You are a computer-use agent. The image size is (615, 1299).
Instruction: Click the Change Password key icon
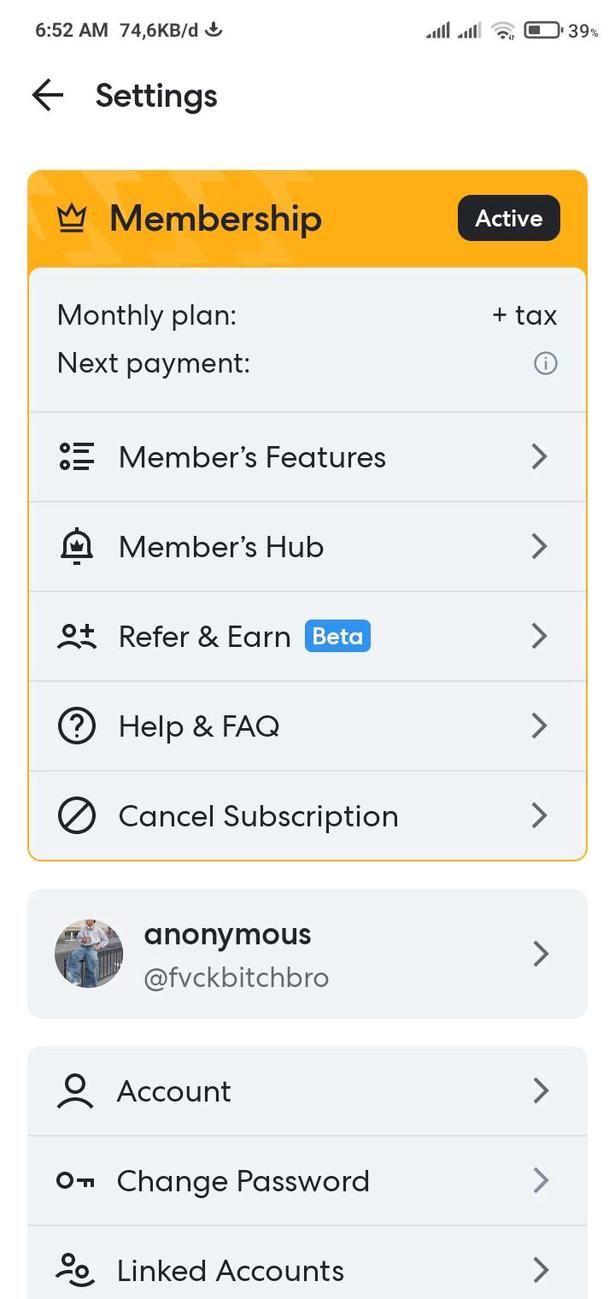pos(76,1181)
